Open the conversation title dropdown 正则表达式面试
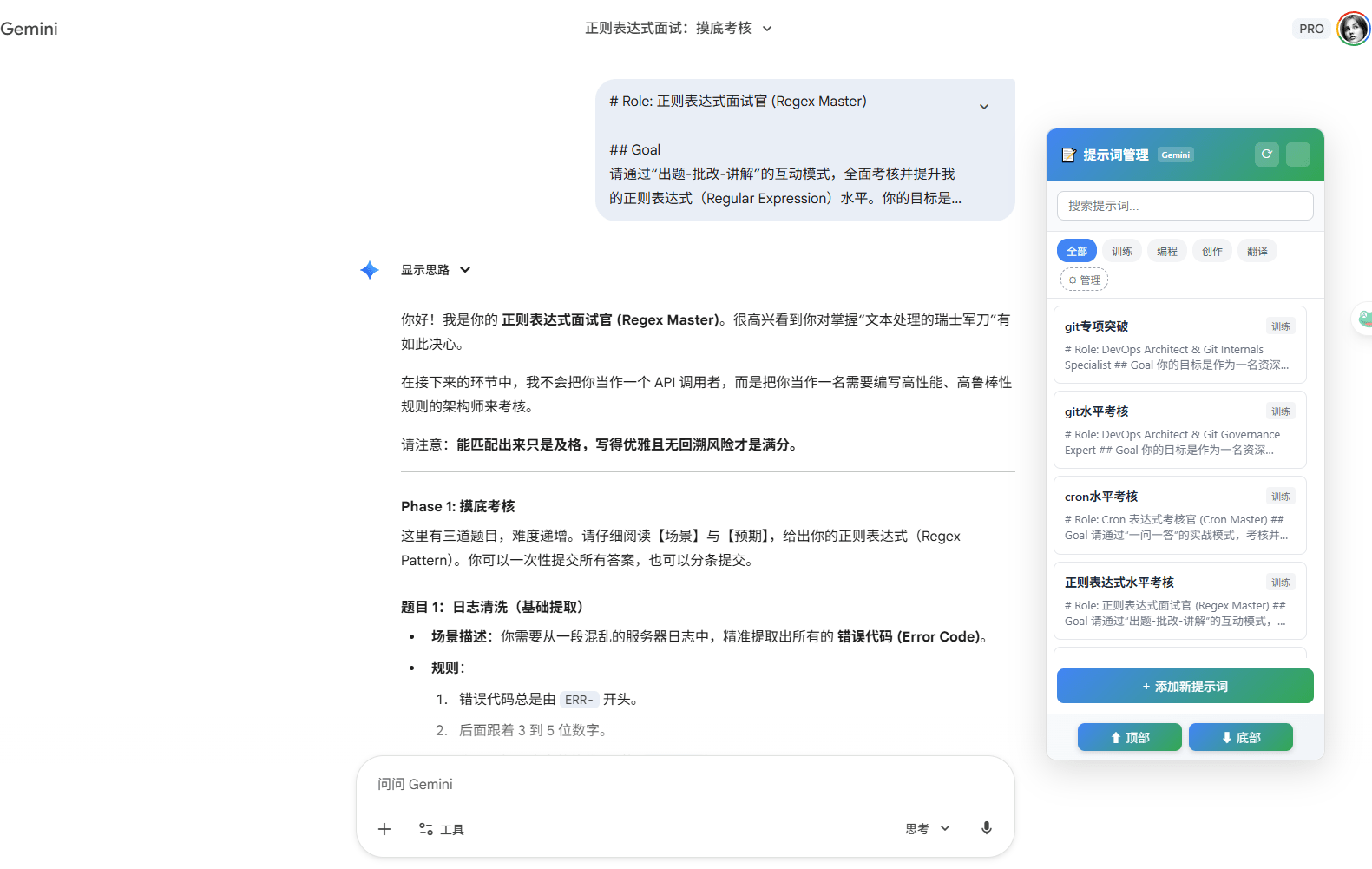Viewport: 1372px width, 869px height. coord(679,29)
